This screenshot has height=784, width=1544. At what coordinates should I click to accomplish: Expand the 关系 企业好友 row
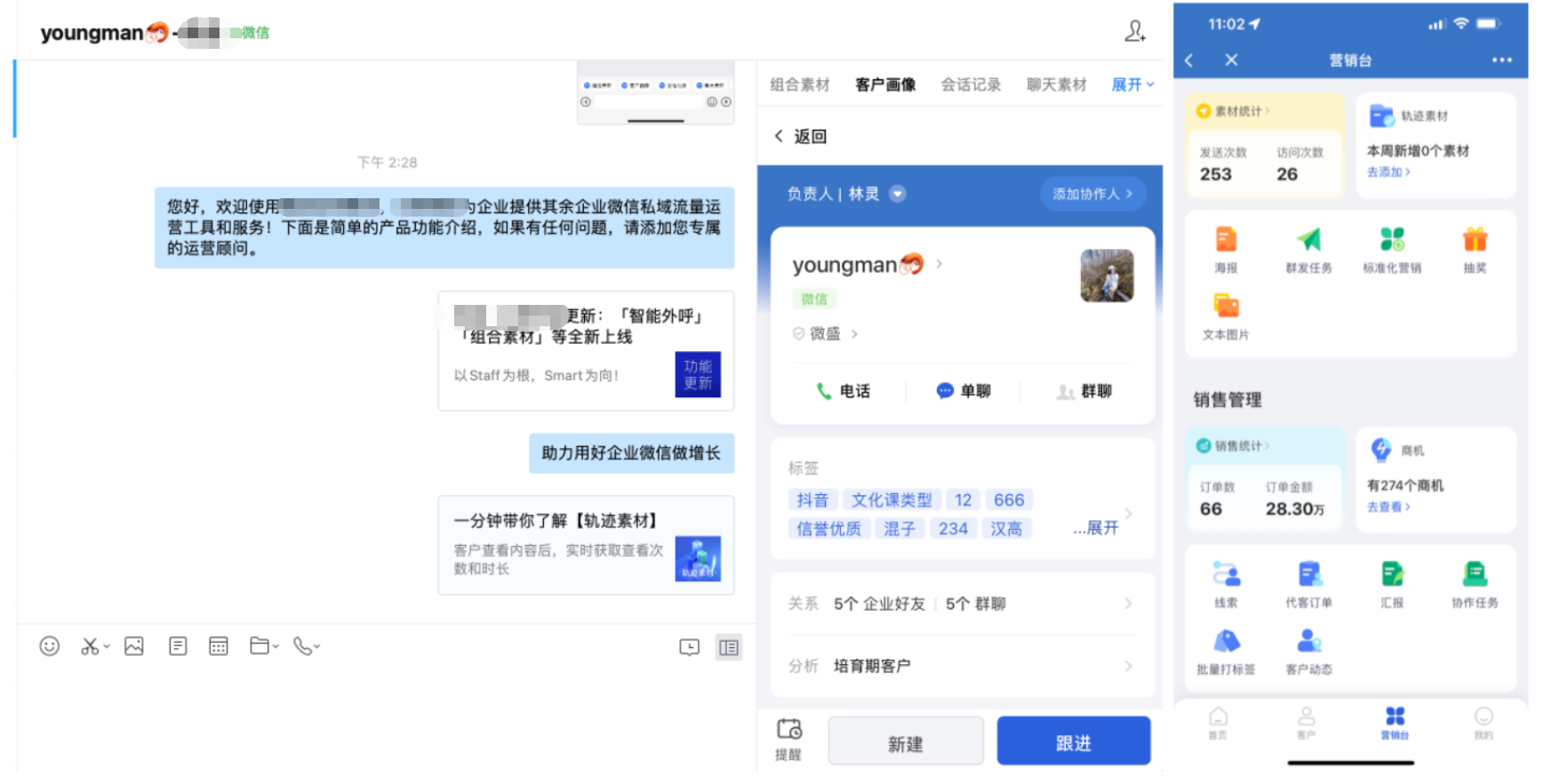click(962, 604)
